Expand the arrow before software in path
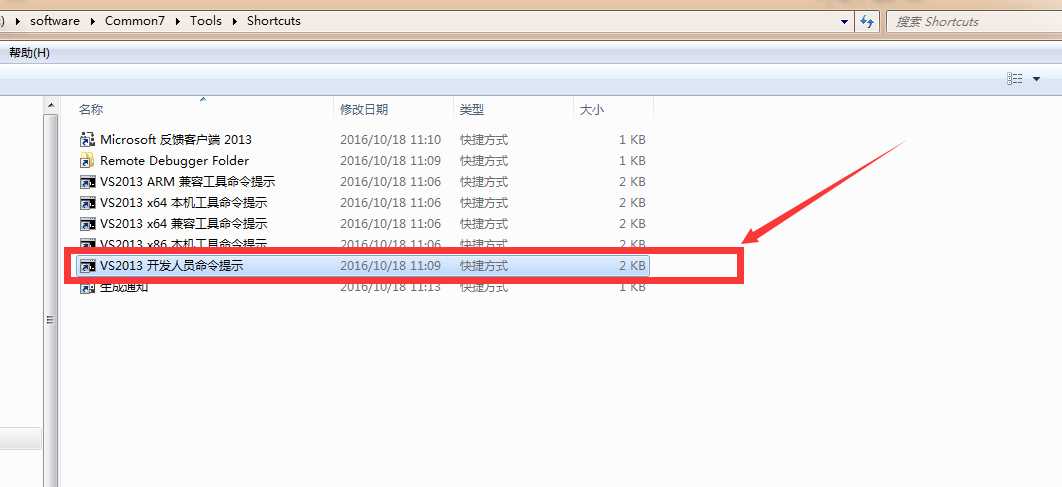This screenshot has height=487, width=1062. pyautogui.click(x=18, y=21)
